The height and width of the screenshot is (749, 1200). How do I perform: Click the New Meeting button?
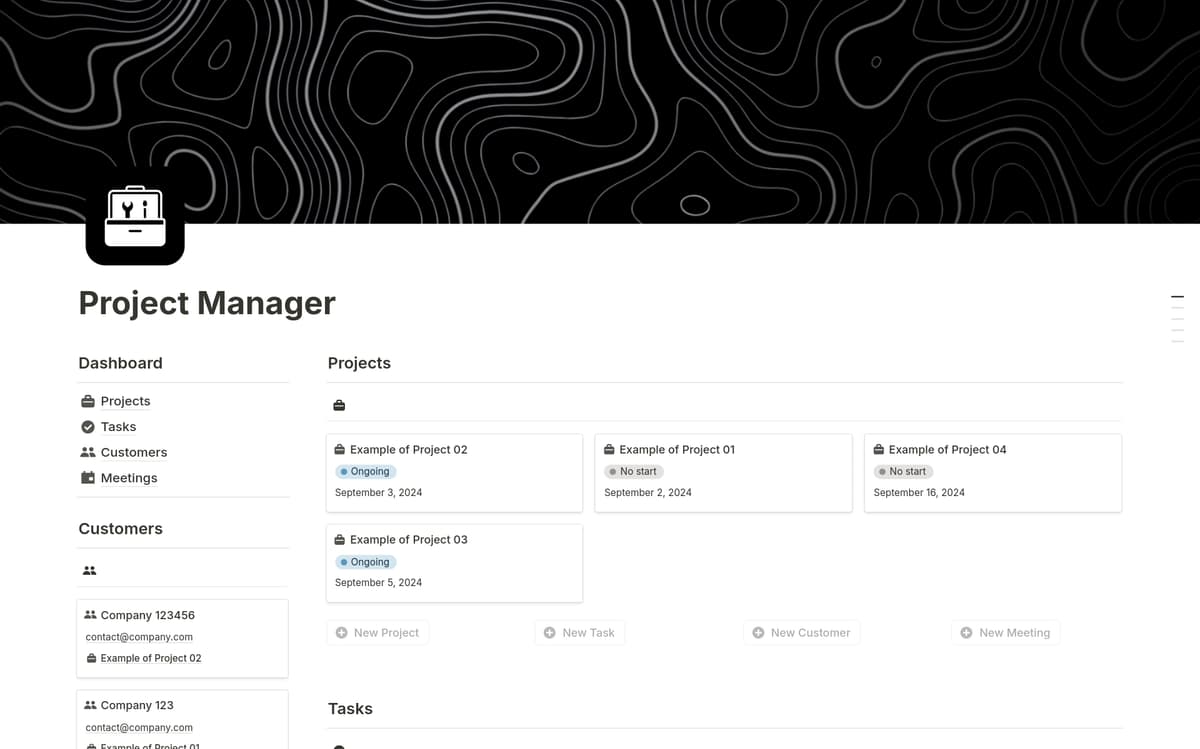tap(1006, 633)
